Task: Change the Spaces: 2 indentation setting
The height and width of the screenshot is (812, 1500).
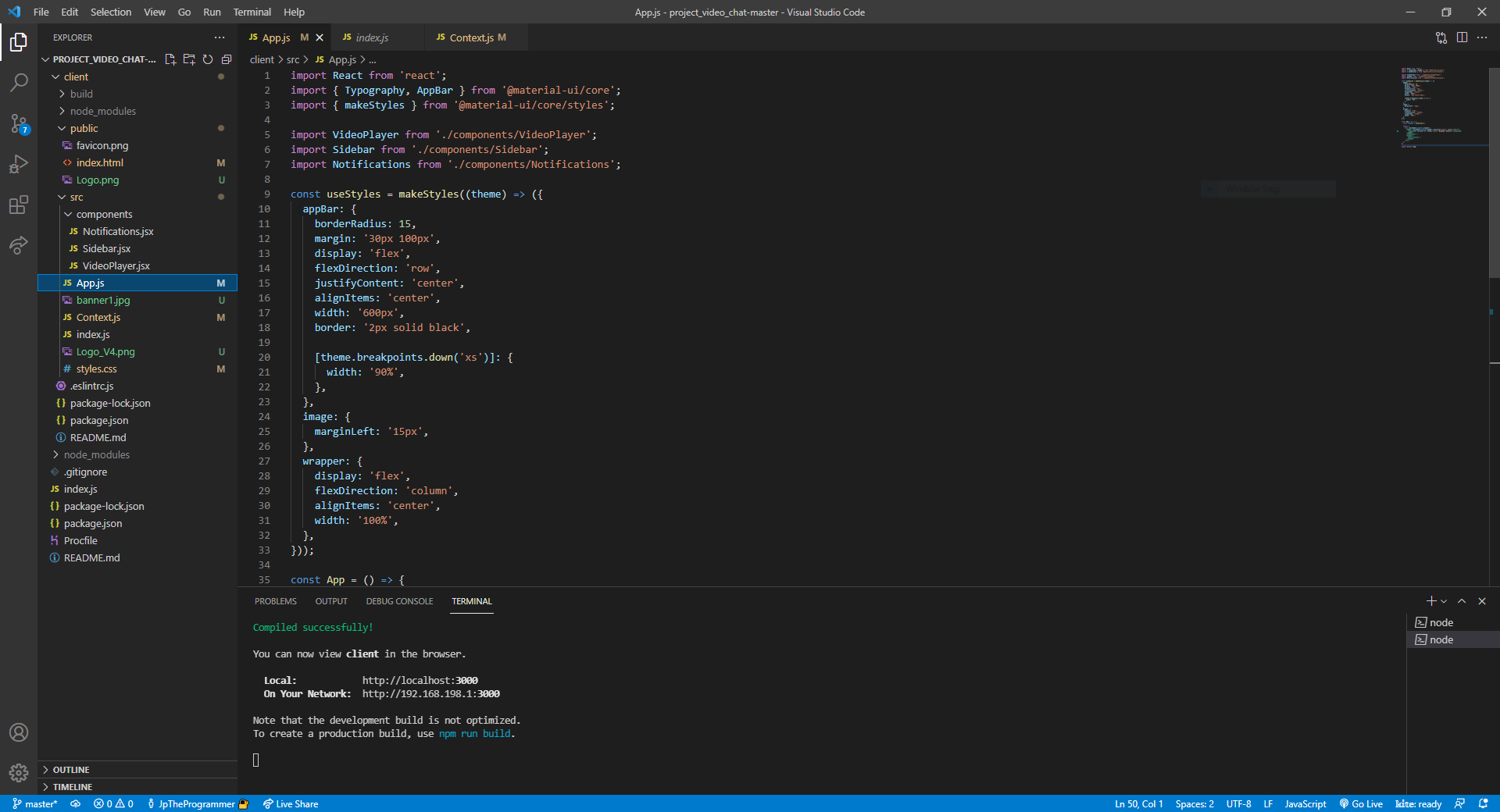Action: pyautogui.click(x=1195, y=804)
